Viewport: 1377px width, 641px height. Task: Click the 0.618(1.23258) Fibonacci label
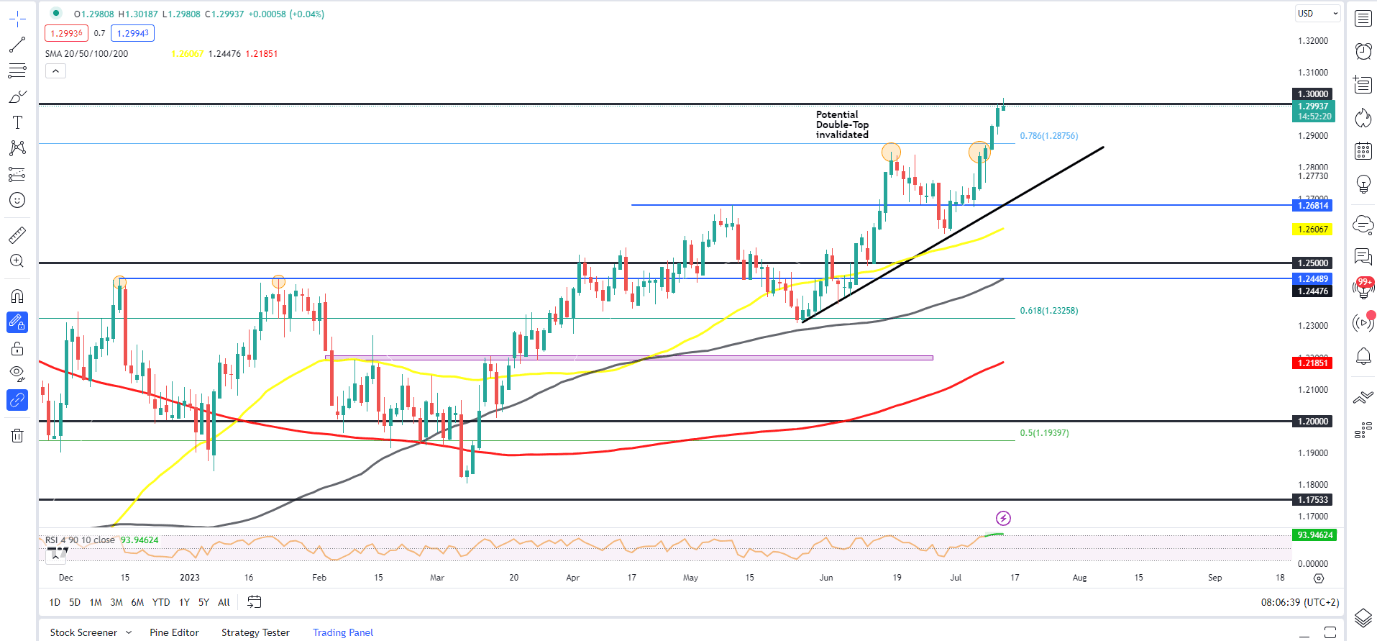(x=1049, y=311)
